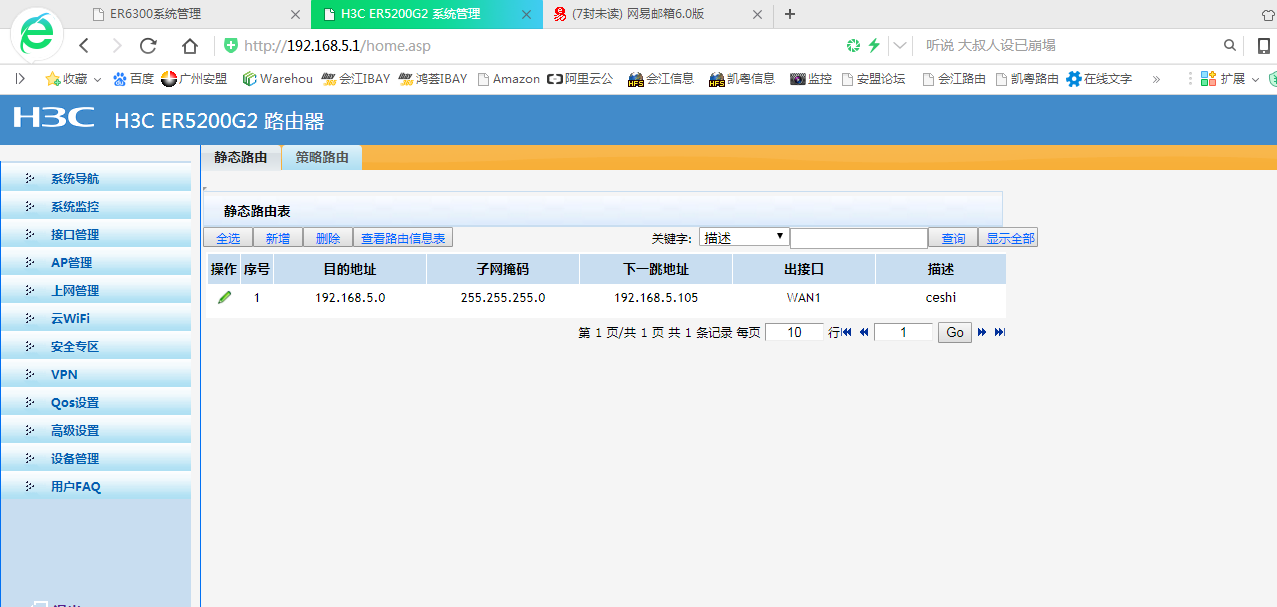Open the 扩展 extensions menu

[1229, 78]
